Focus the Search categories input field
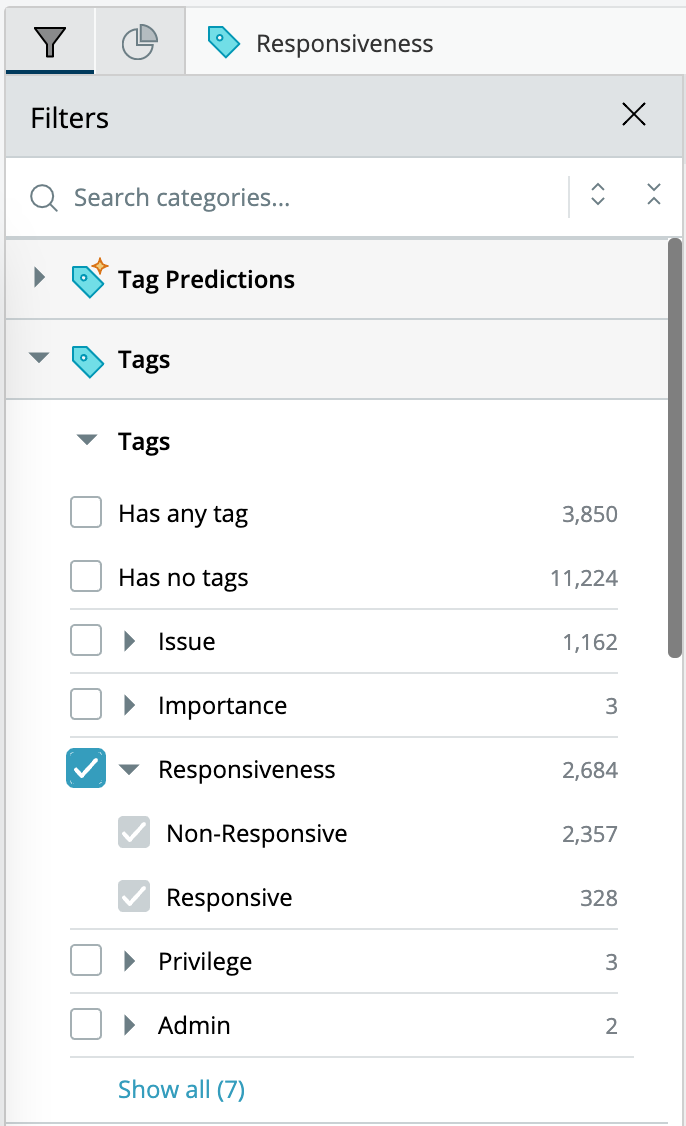 click(x=316, y=197)
